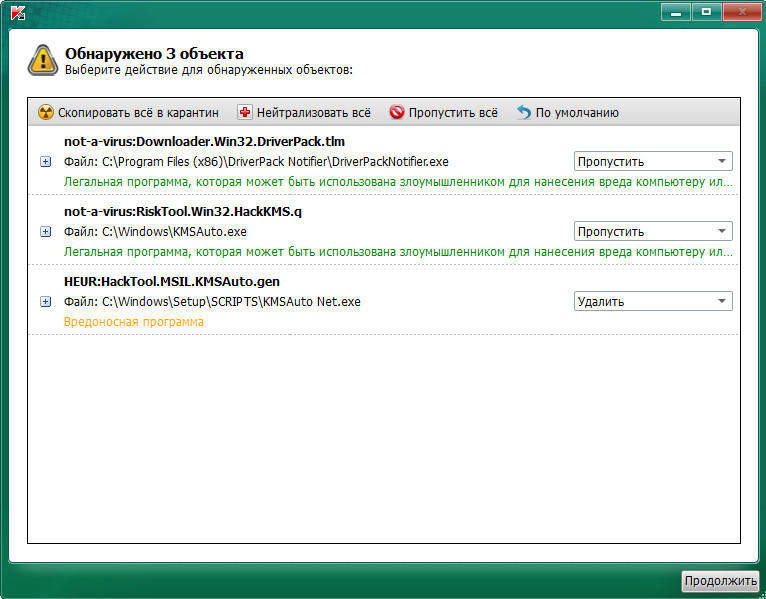Click the Выберите действие для обнаруженных объектов text
Image resolution: width=766 pixels, height=599 pixels.
click(209, 70)
